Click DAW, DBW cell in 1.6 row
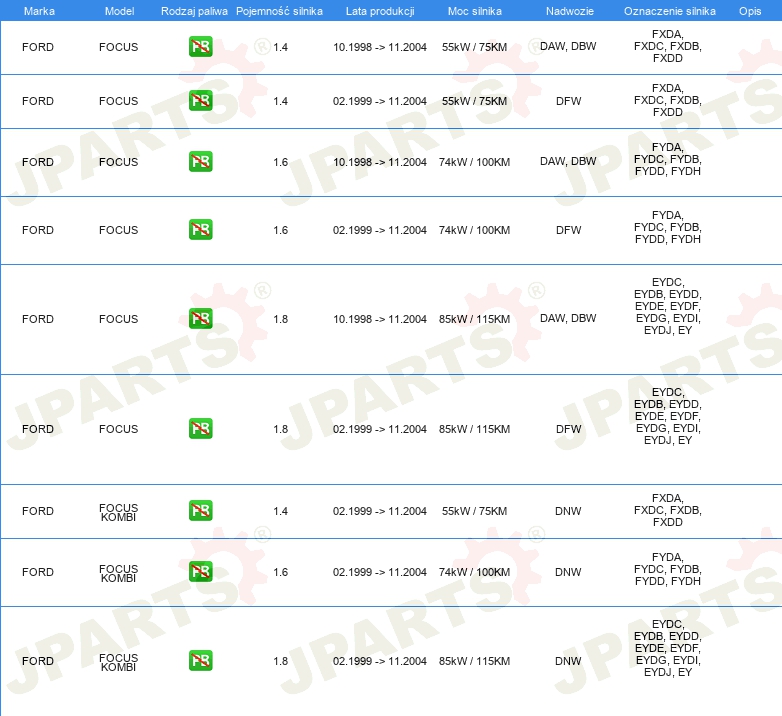This screenshot has width=782, height=716. [568, 162]
